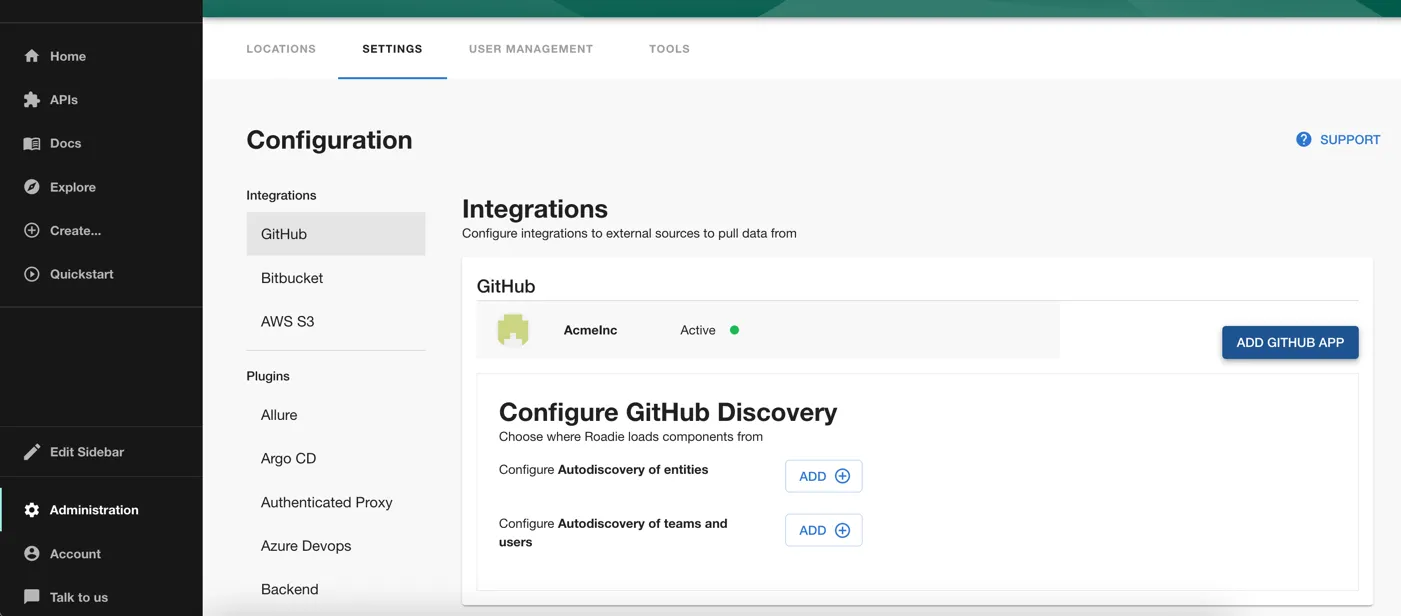Click the Create... plus icon

[31, 230]
